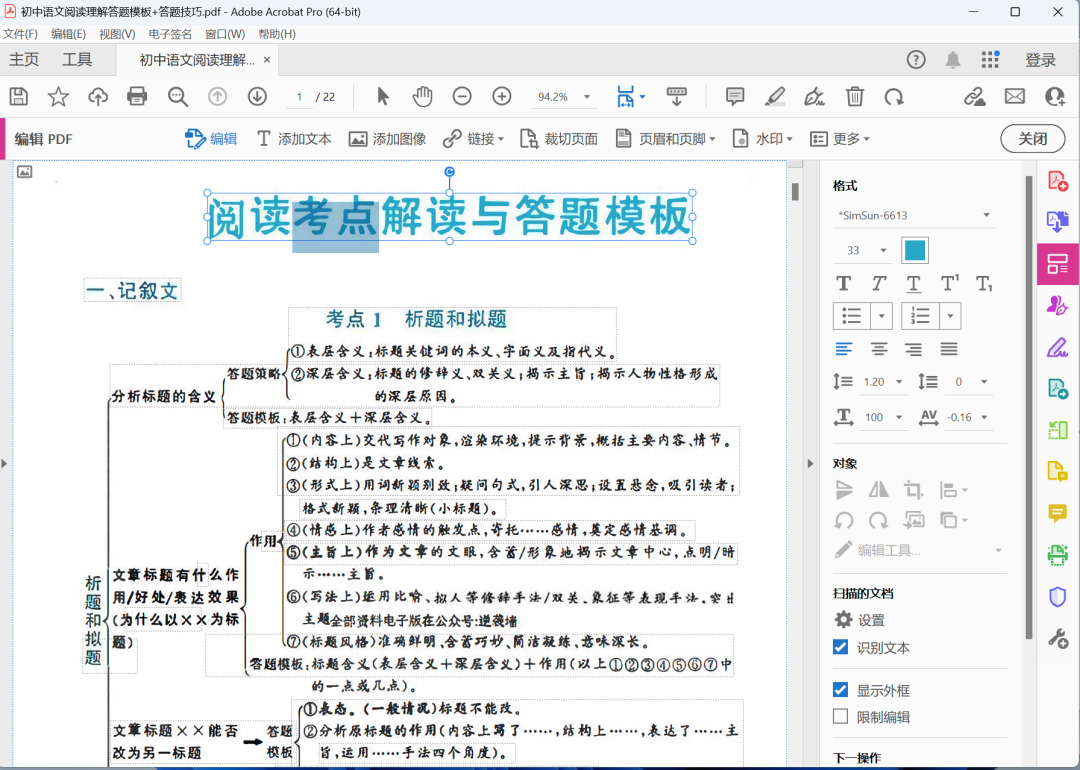
Task: Choose the arrow selection tool
Action: 383,96
